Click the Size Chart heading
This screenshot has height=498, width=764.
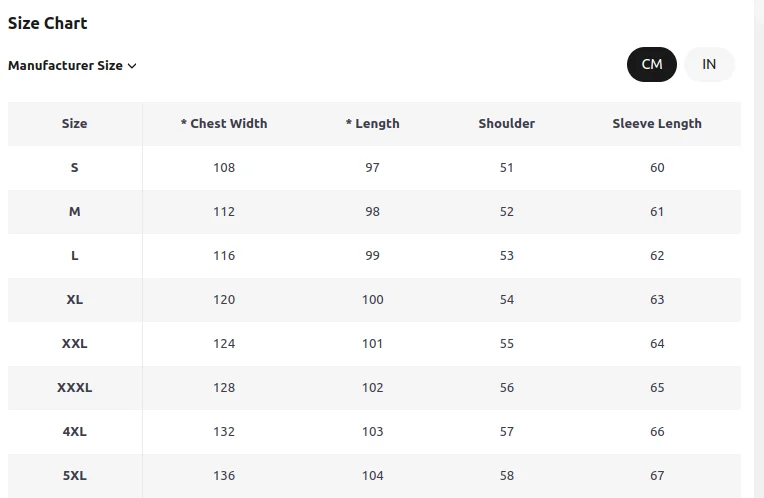coord(47,23)
